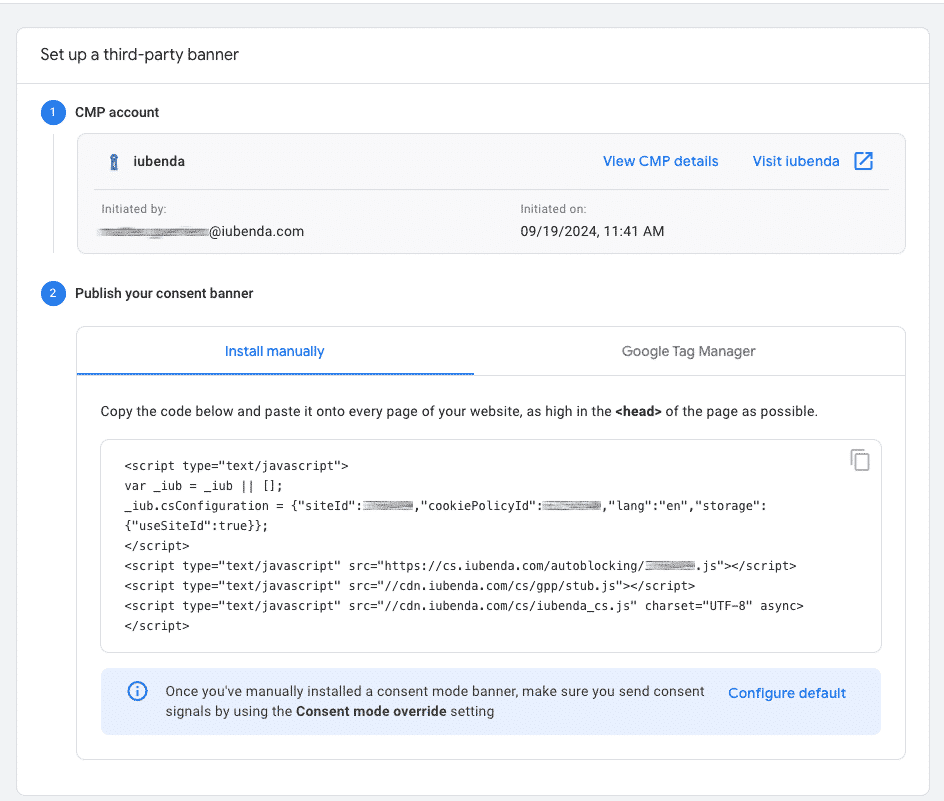The width and height of the screenshot is (944, 801).
Task: Open Configure default consent settings
Action: click(x=786, y=692)
